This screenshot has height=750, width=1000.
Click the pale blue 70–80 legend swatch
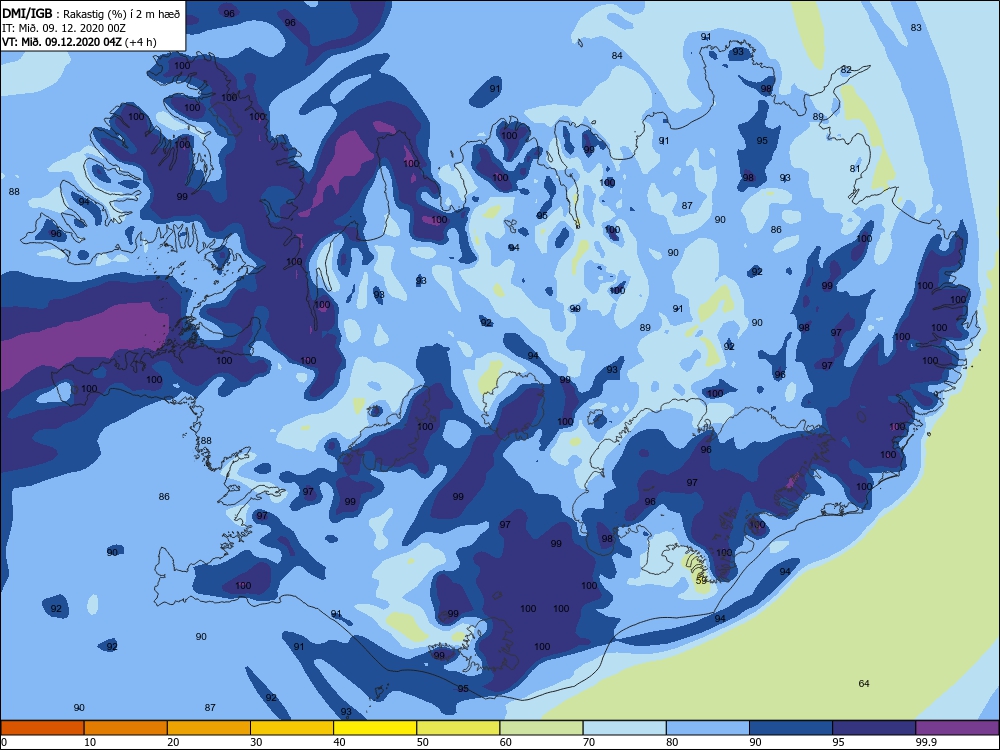click(x=625, y=728)
